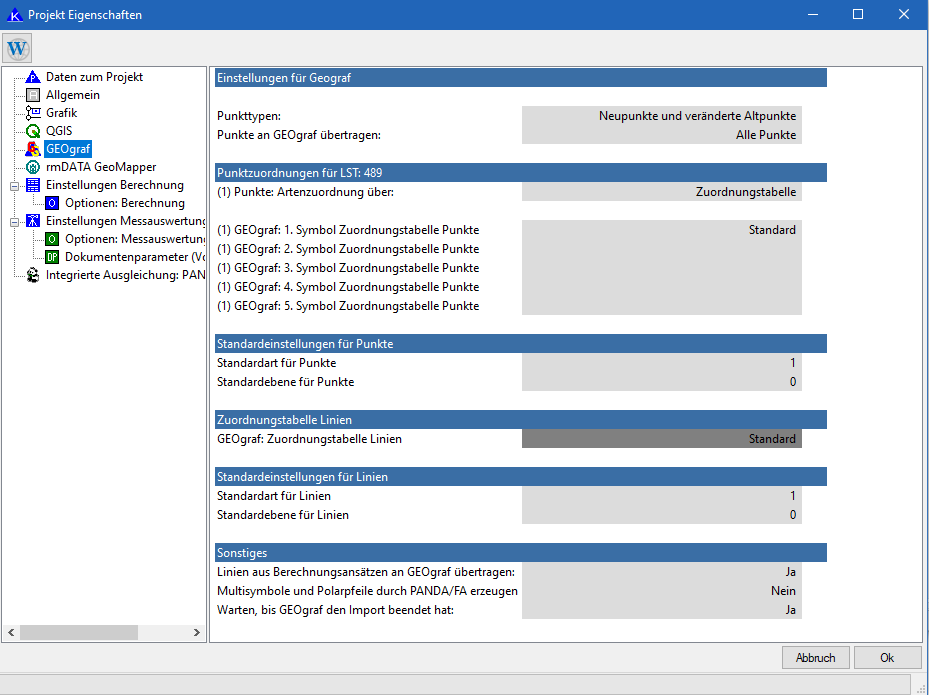
Task: Select the Daten zum Projekt tree icon
Action: pyautogui.click(x=33, y=77)
